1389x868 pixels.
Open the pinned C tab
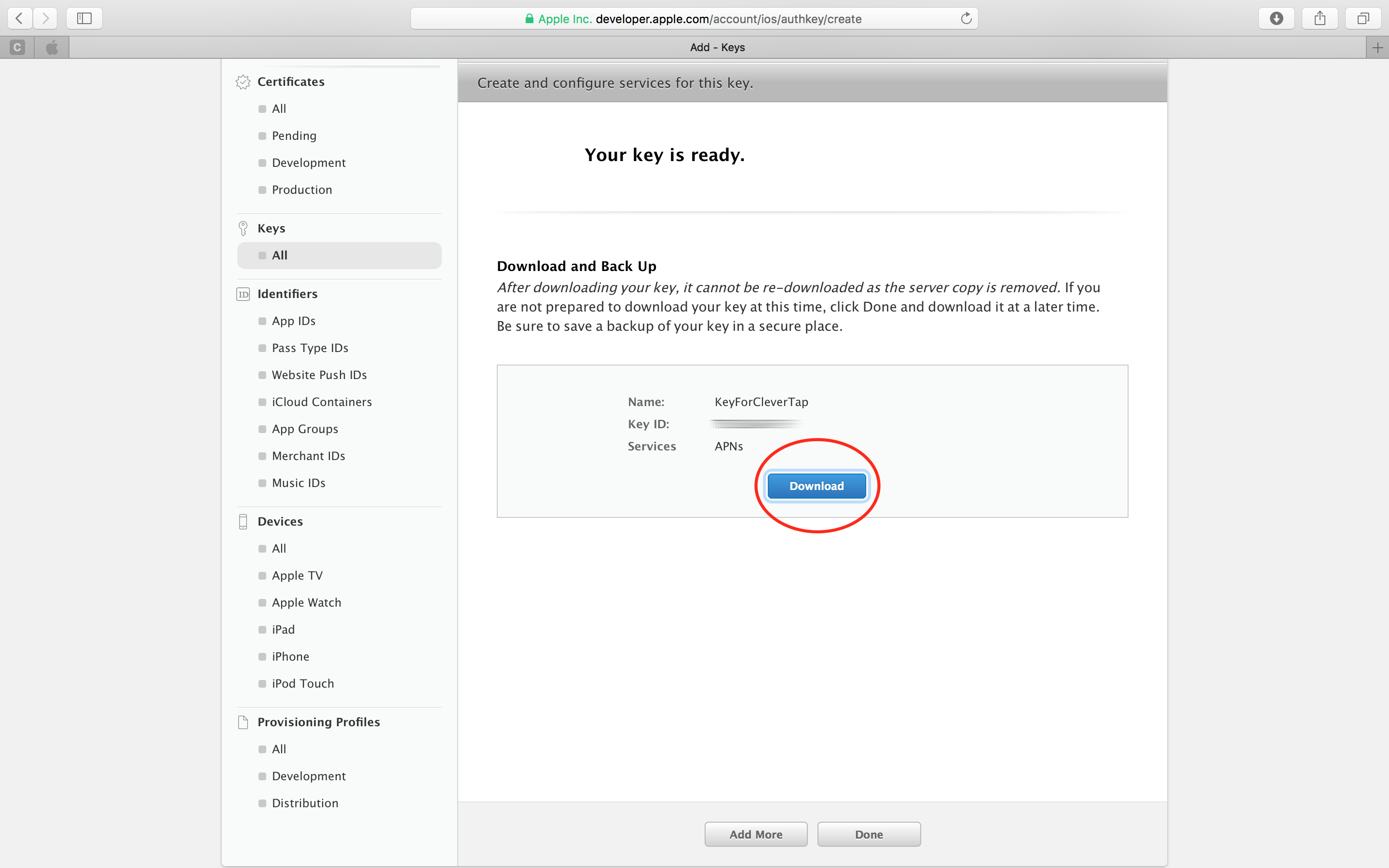click(x=17, y=48)
